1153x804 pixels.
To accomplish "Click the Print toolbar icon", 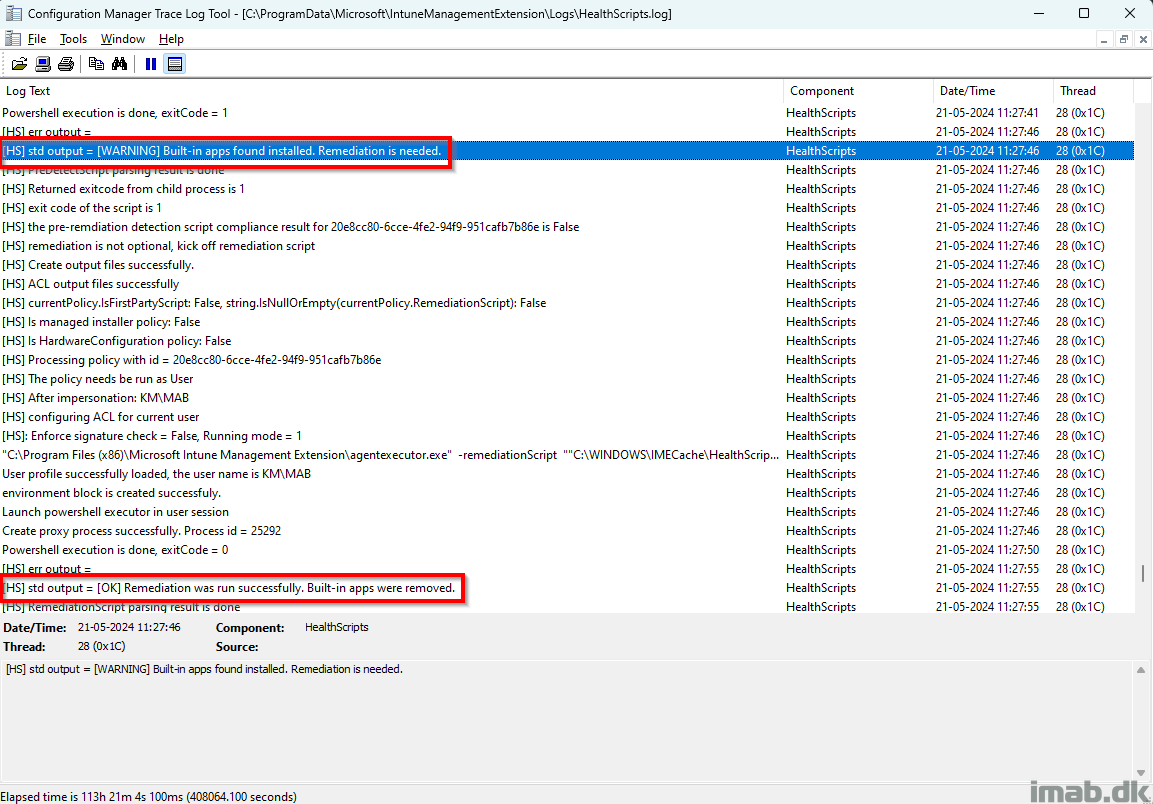I will [66, 64].
